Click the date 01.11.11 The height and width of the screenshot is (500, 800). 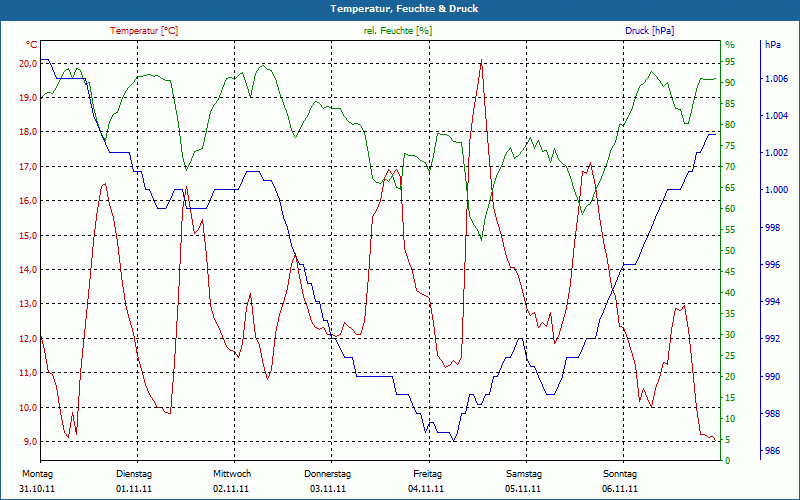point(134,489)
